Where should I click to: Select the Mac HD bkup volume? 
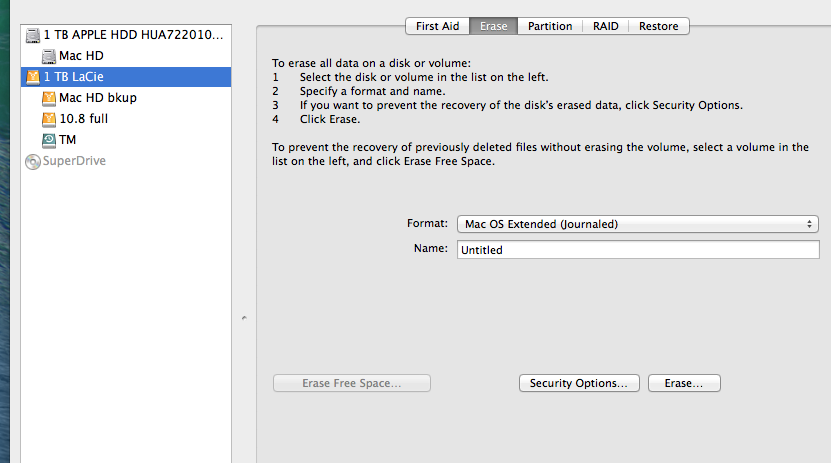pos(126,98)
